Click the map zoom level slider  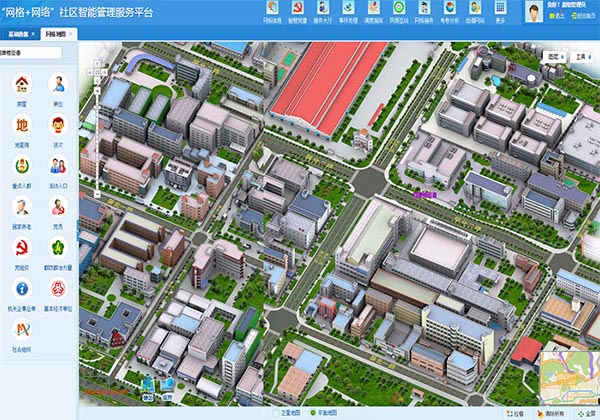click(97, 130)
